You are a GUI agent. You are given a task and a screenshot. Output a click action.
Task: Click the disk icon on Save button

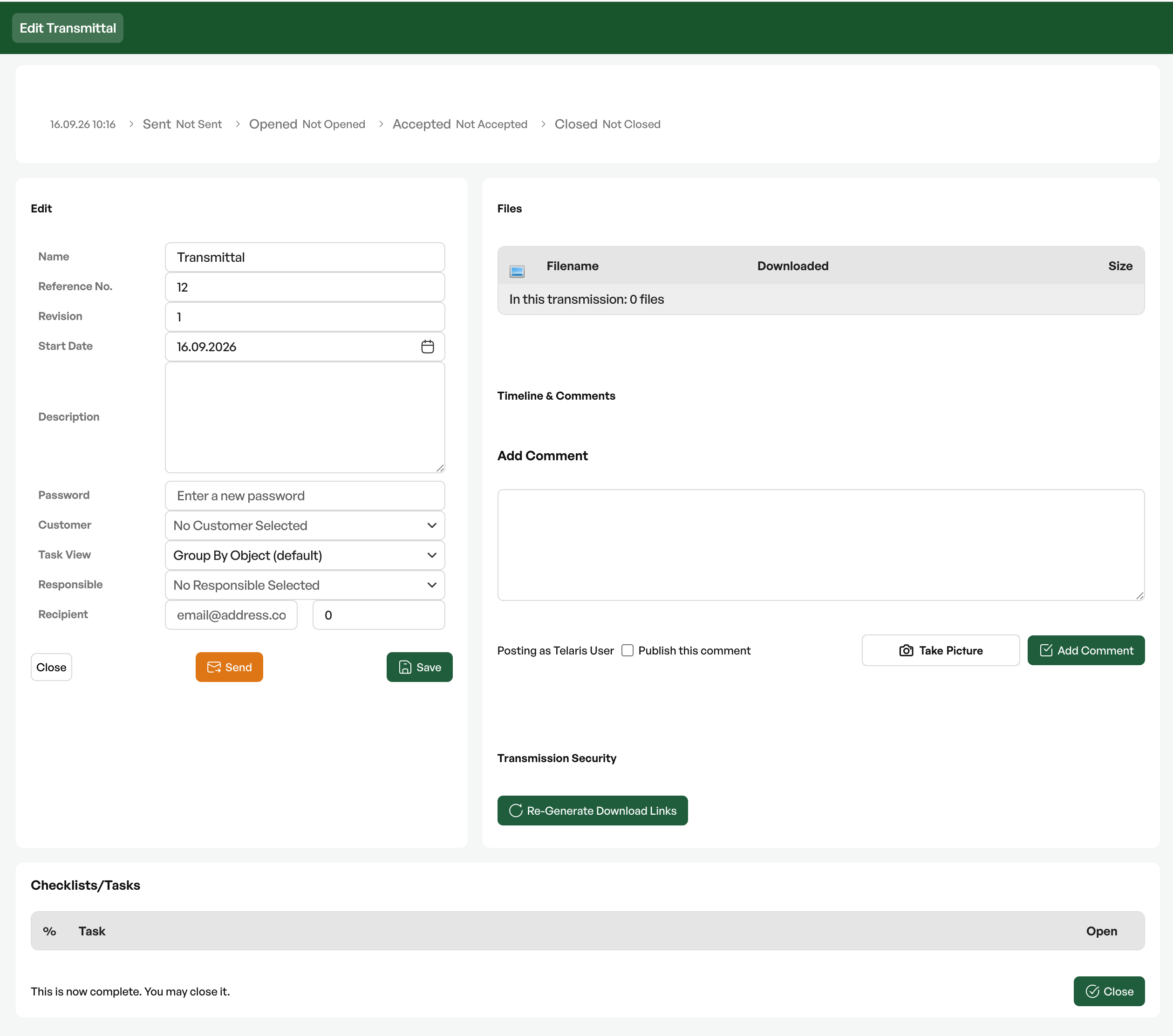pyautogui.click(x=405, y=667)
